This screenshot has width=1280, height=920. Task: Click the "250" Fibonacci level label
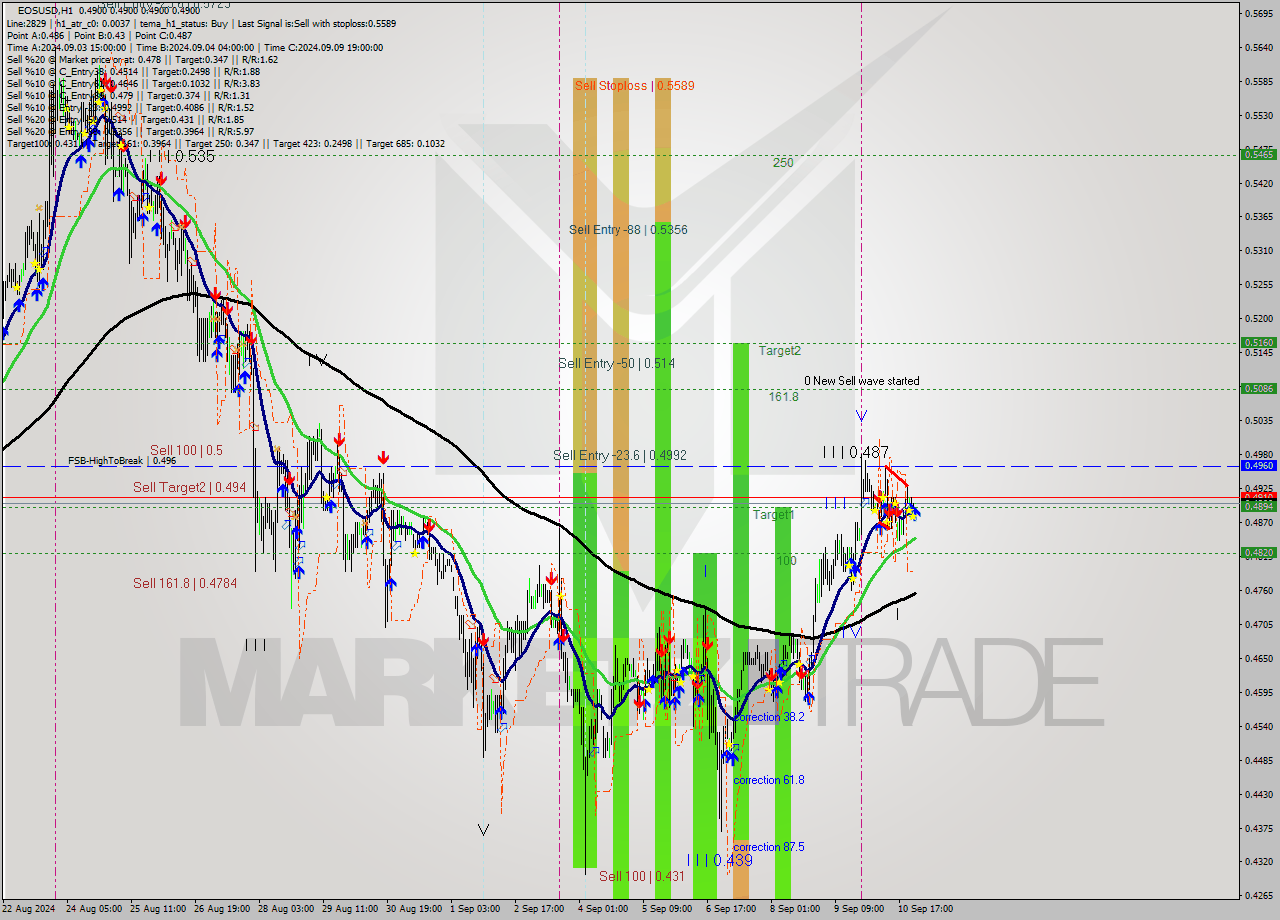click(x=783, y=162)
